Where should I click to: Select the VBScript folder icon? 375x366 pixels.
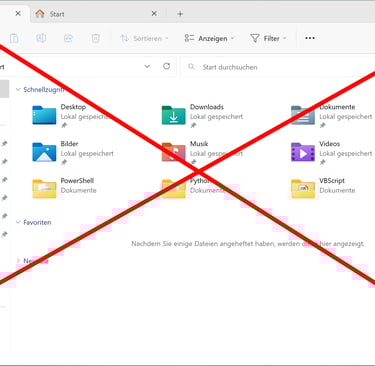[303, 189]
